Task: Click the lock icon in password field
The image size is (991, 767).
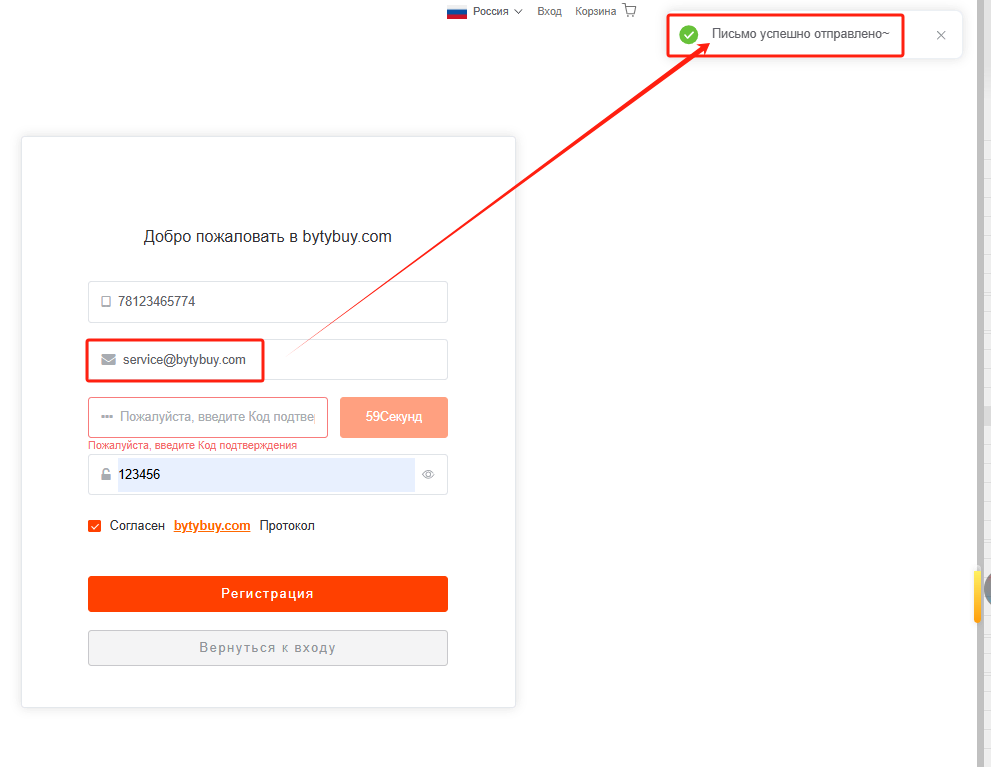Action: click(106, 474)
